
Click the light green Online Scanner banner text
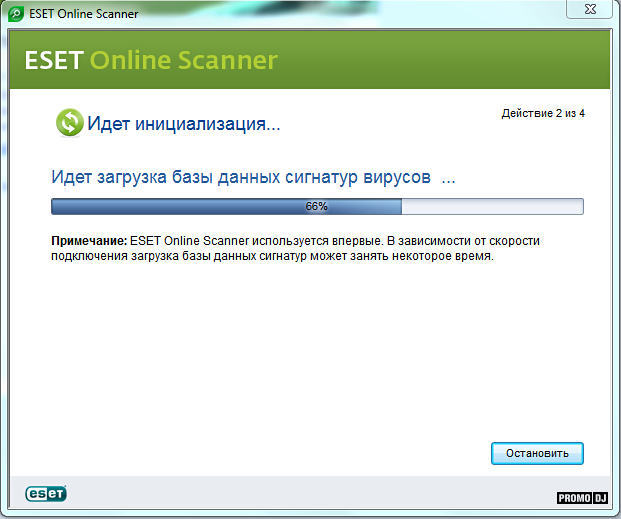coord(184,60)
